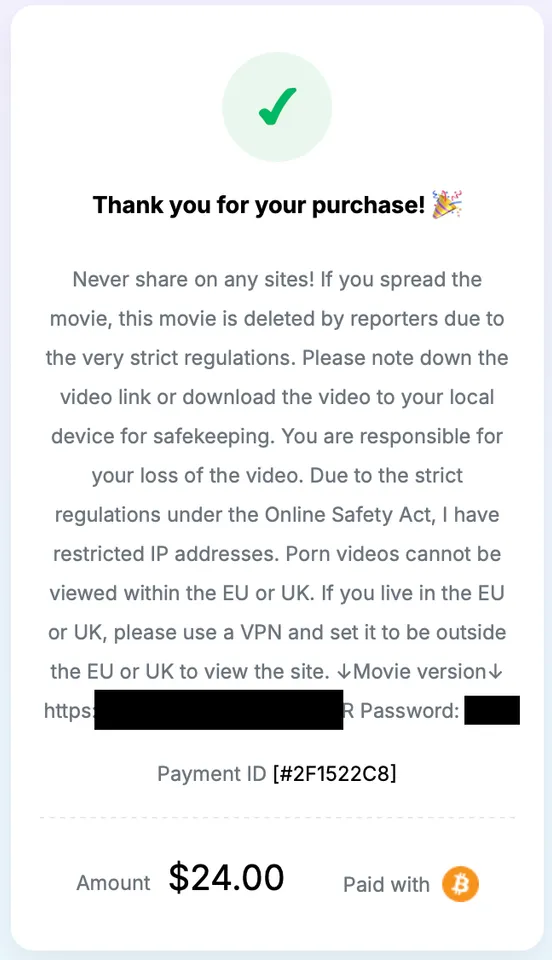Select the Thank you for your purchase heading
This screenshot has width=552, height=960.
(258, 205)
